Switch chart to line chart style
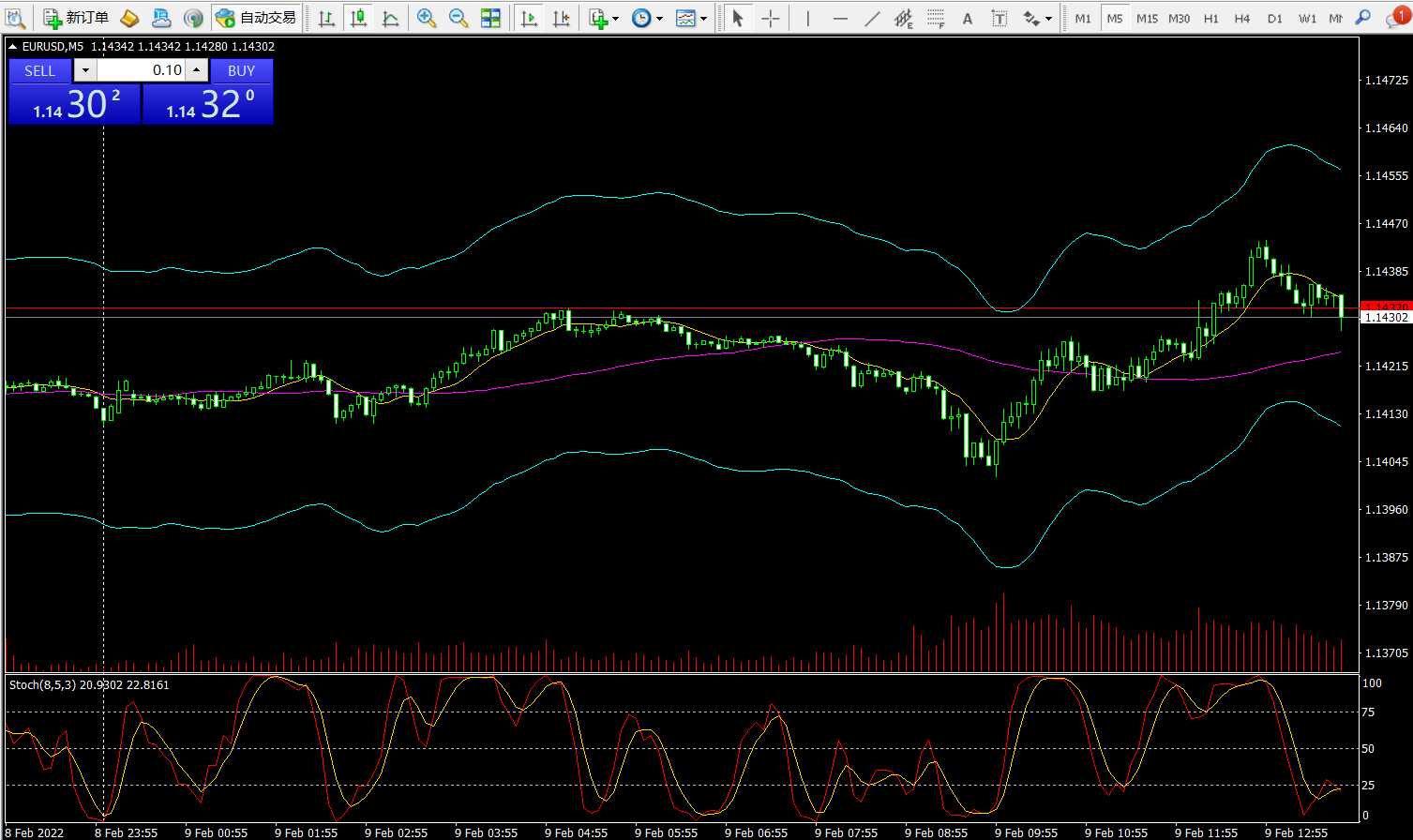The width and height of the screenshot is (1413, 840). tap(390, 18)
